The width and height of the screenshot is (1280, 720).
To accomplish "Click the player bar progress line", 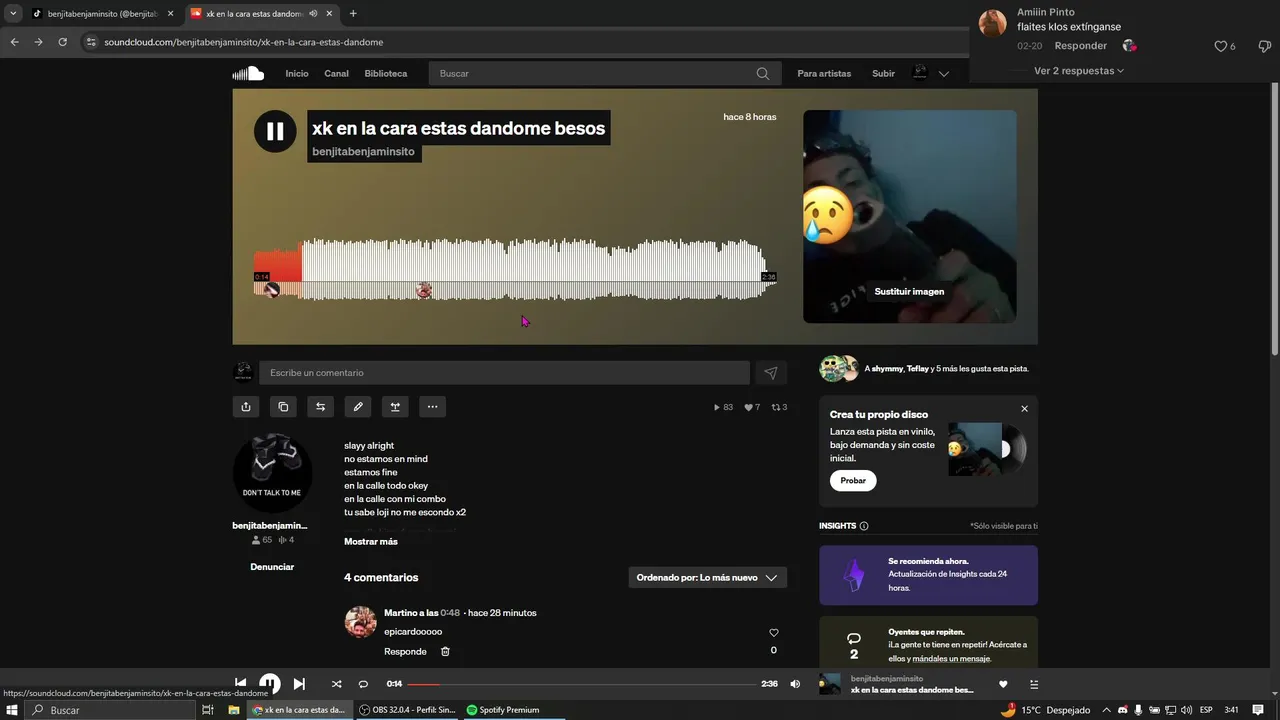I will (x=582, y=684).
